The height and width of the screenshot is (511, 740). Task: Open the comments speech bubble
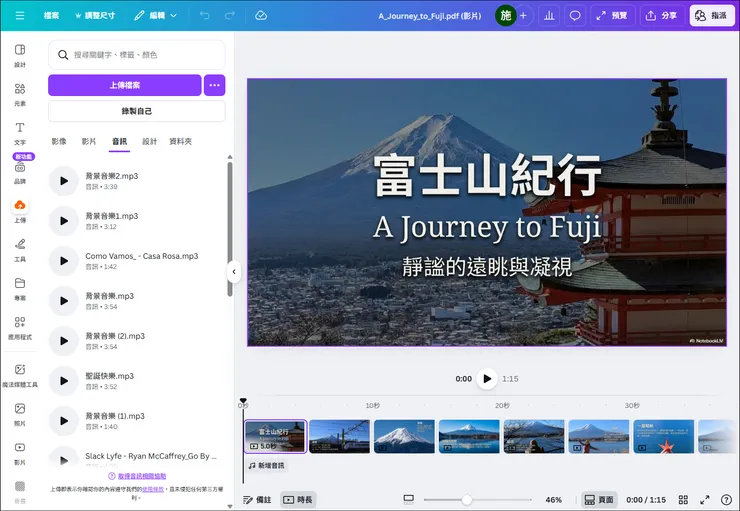575,16
